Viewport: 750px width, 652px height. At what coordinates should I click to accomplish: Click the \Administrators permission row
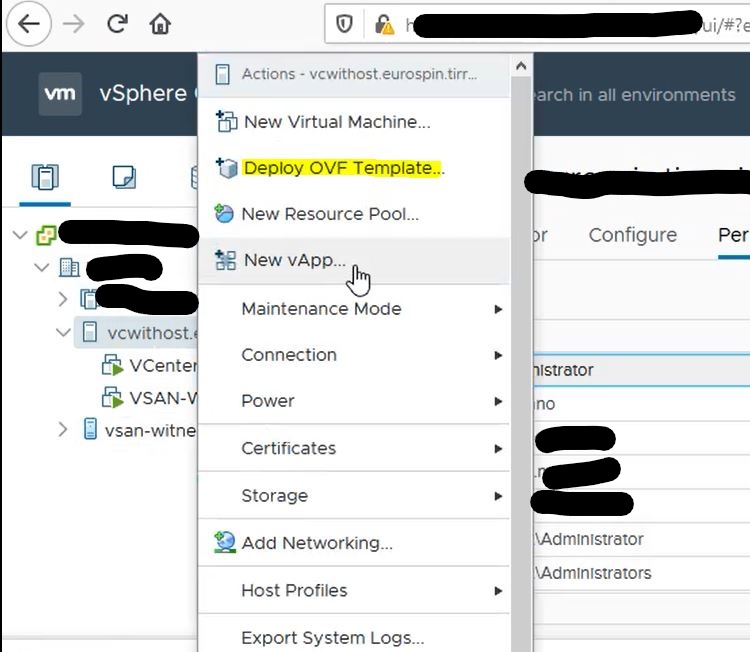[x=641, y=573]
